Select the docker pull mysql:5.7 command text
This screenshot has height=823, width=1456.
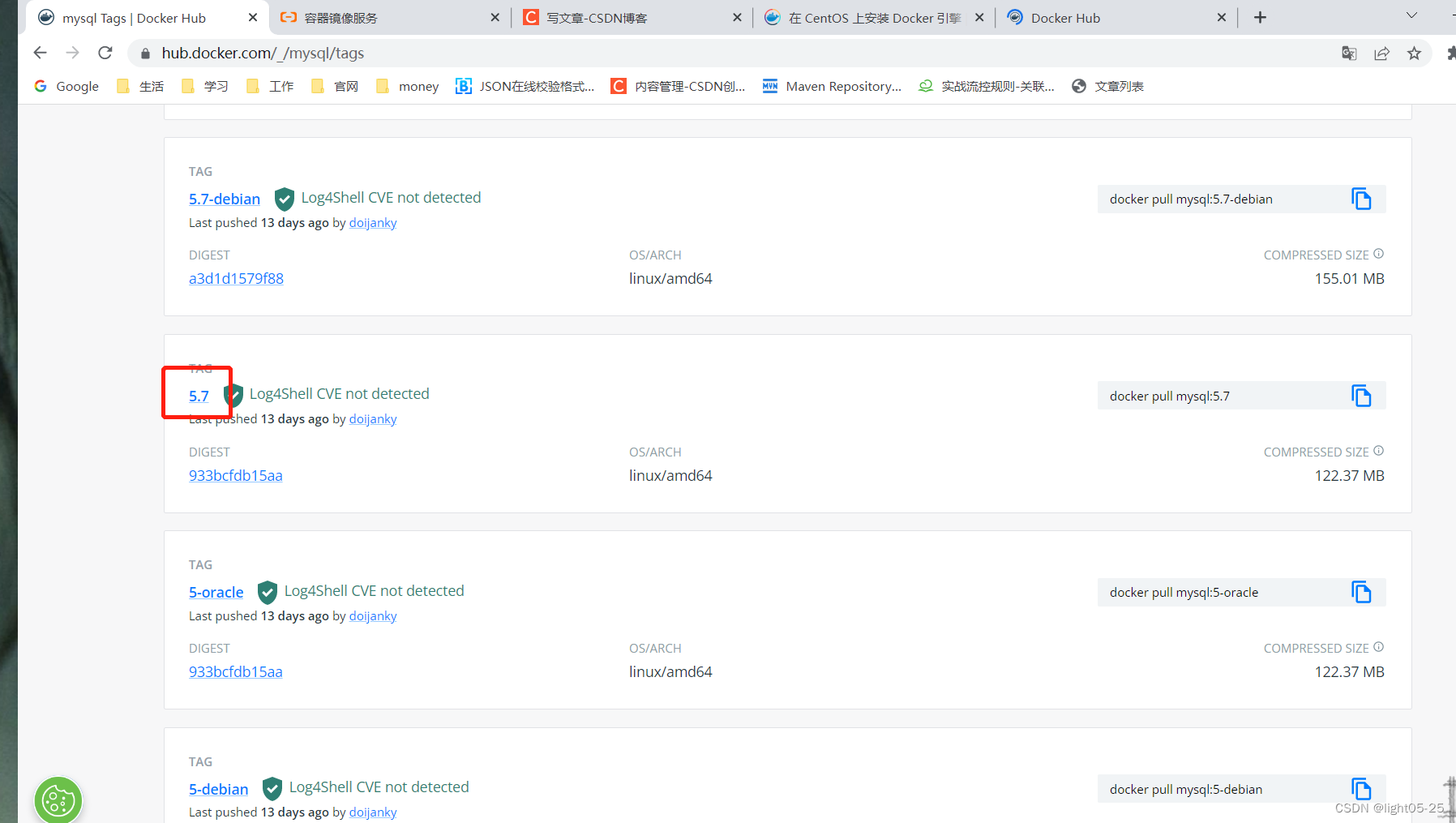pos(1169,396)
